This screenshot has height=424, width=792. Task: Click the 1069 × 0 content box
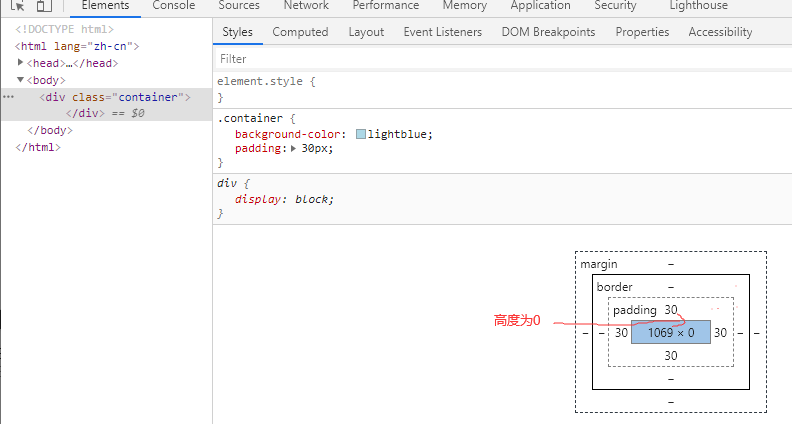(x=671, y=333)
